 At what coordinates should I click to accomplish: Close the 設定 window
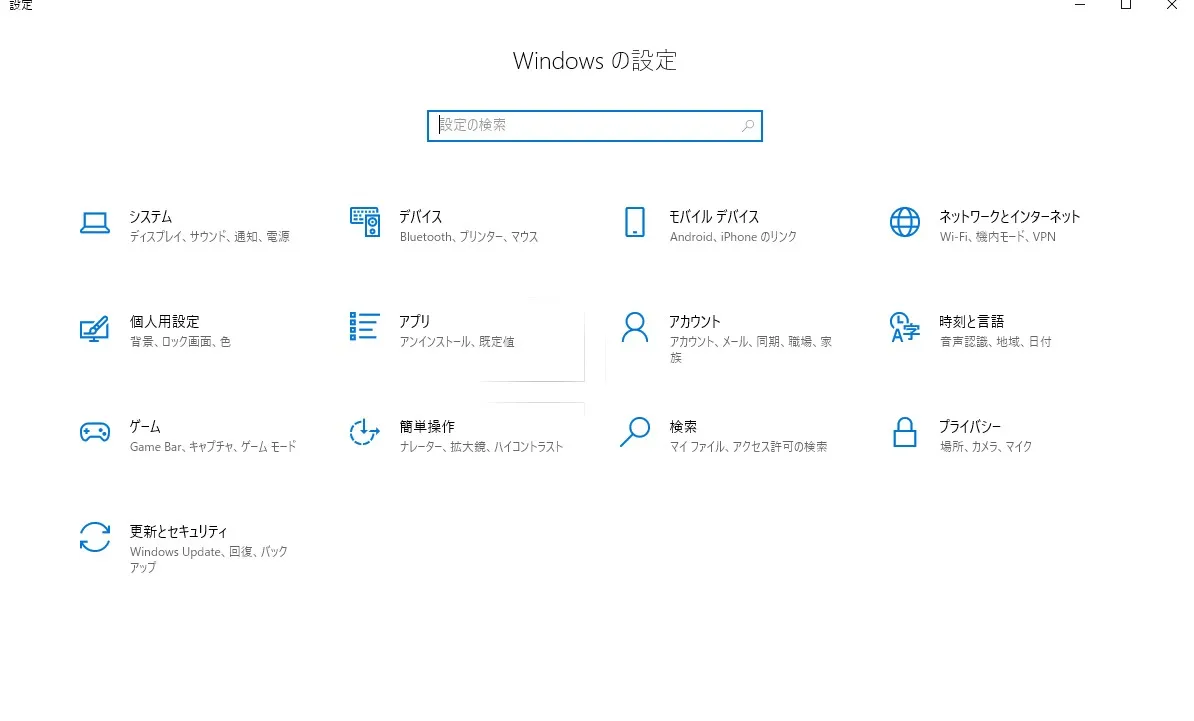[1172, 5]
